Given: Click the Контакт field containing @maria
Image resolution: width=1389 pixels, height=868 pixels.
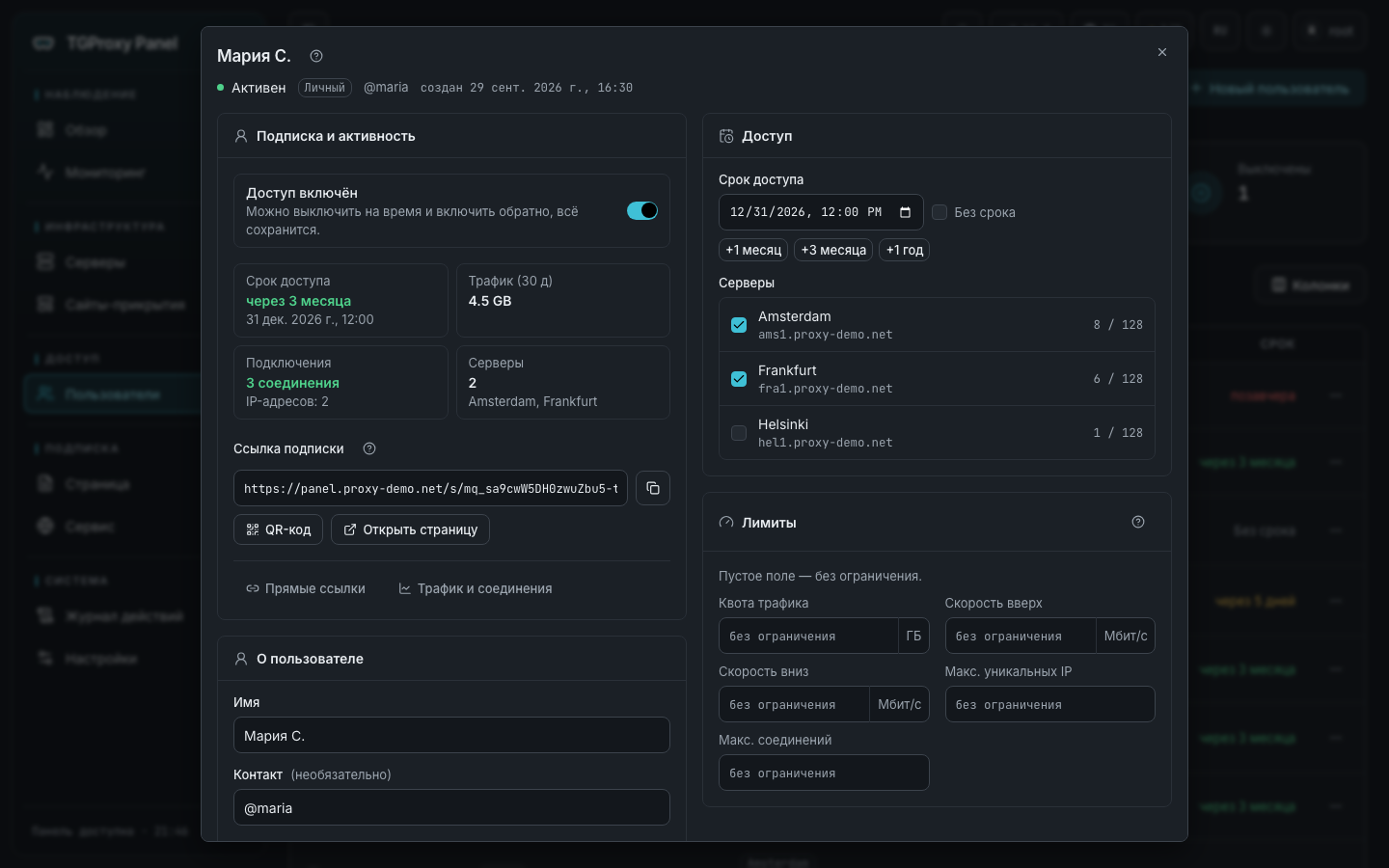Looking at the screenshot, I should [451, 807].
